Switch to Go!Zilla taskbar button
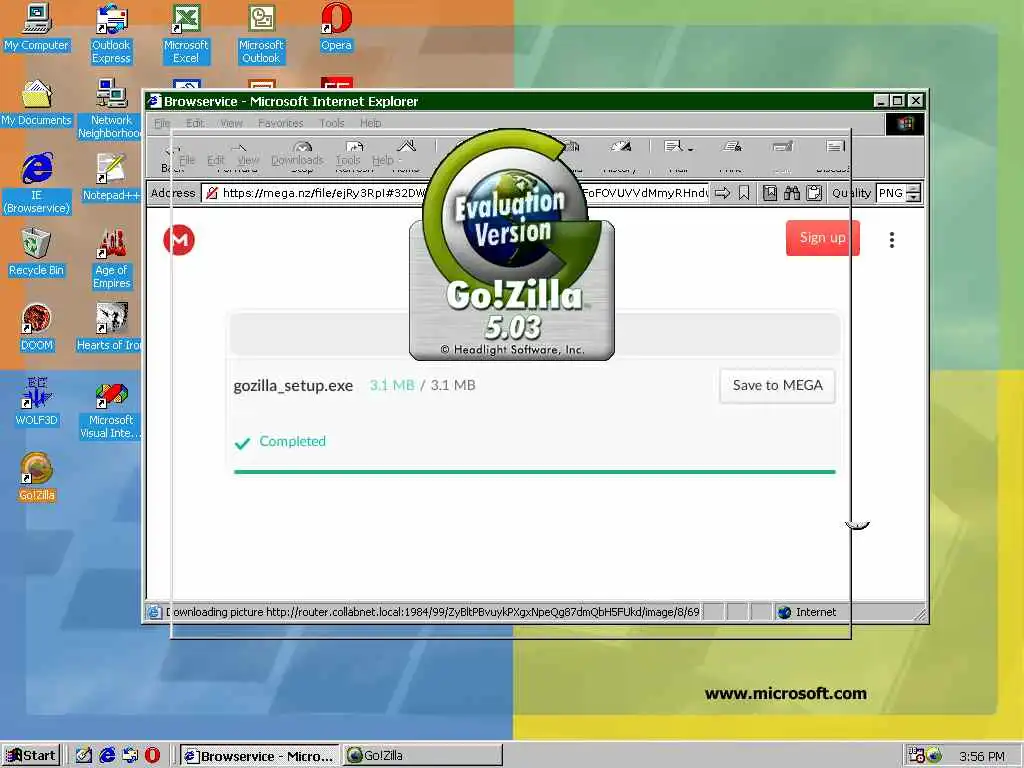 coord(423,756)
